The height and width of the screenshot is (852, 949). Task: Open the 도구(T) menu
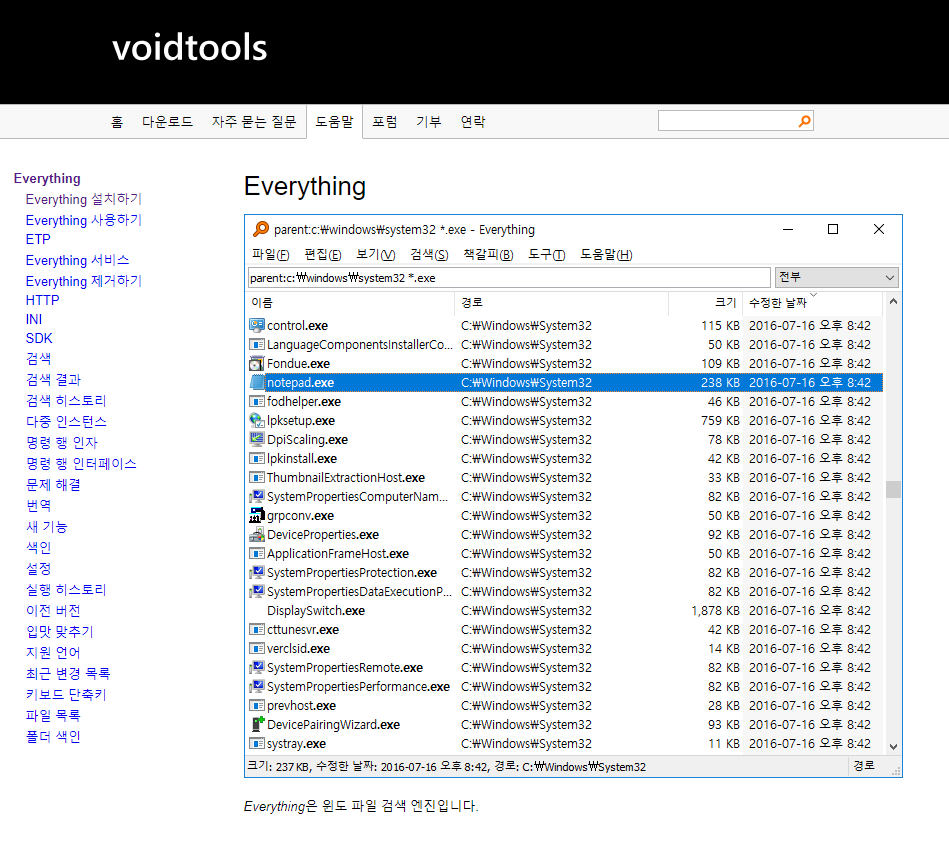click(x=547, y=255)
